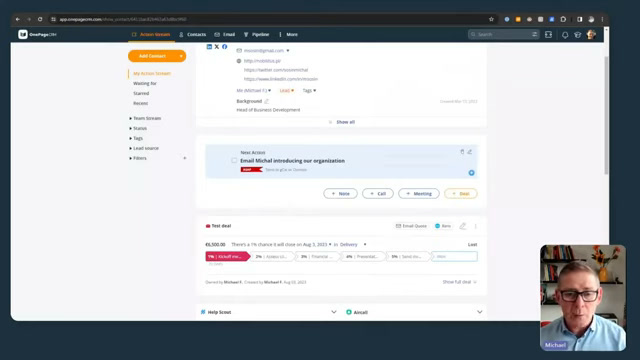Add a Meeting
The height and width of the screenshot is (360, 640).
pos(419,193)
